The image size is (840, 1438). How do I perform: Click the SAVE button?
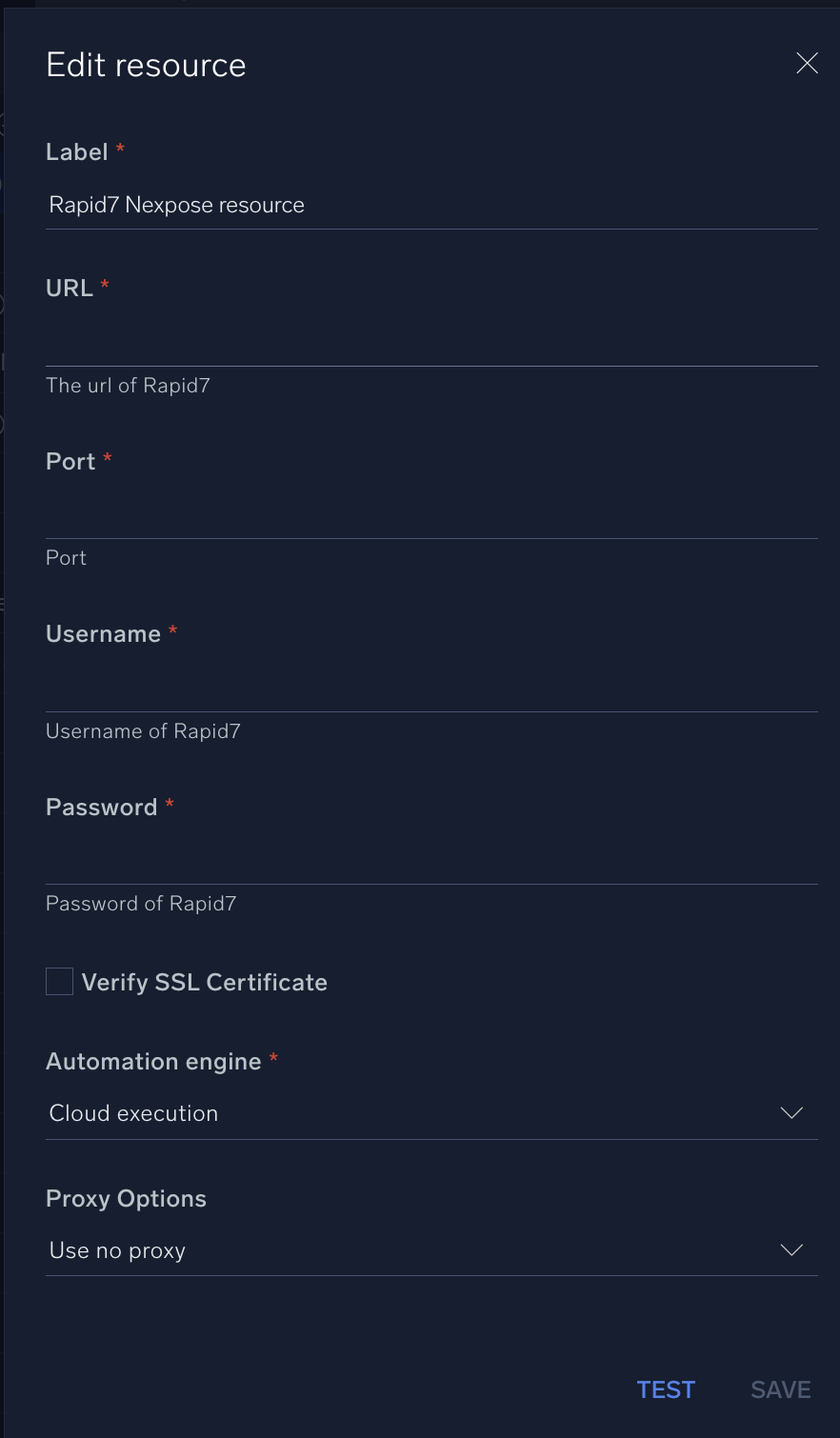[780, 1389]
